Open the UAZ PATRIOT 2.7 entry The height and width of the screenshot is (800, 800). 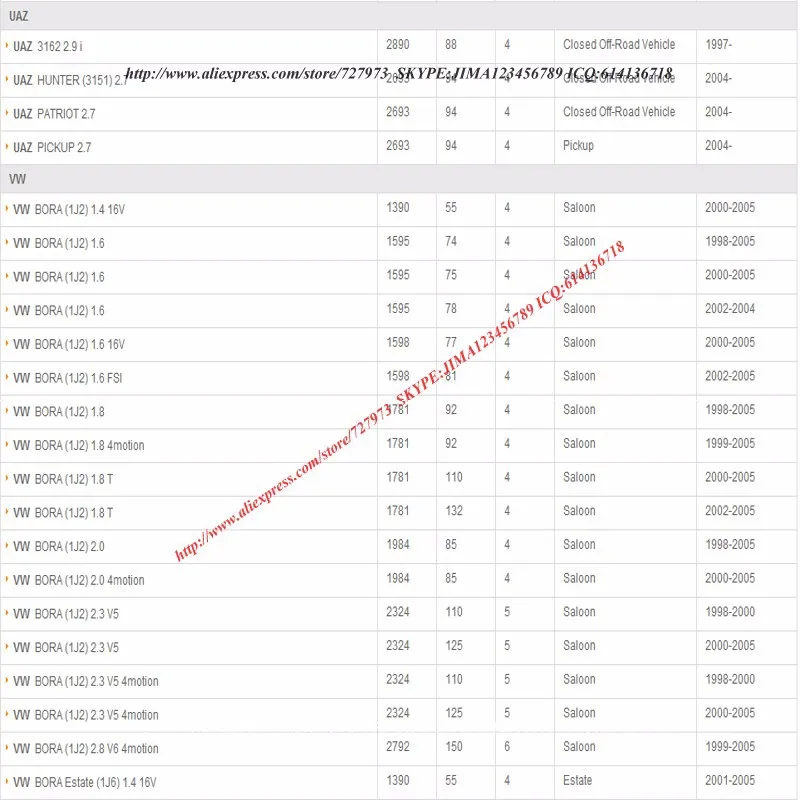click(x=54, y=114)
